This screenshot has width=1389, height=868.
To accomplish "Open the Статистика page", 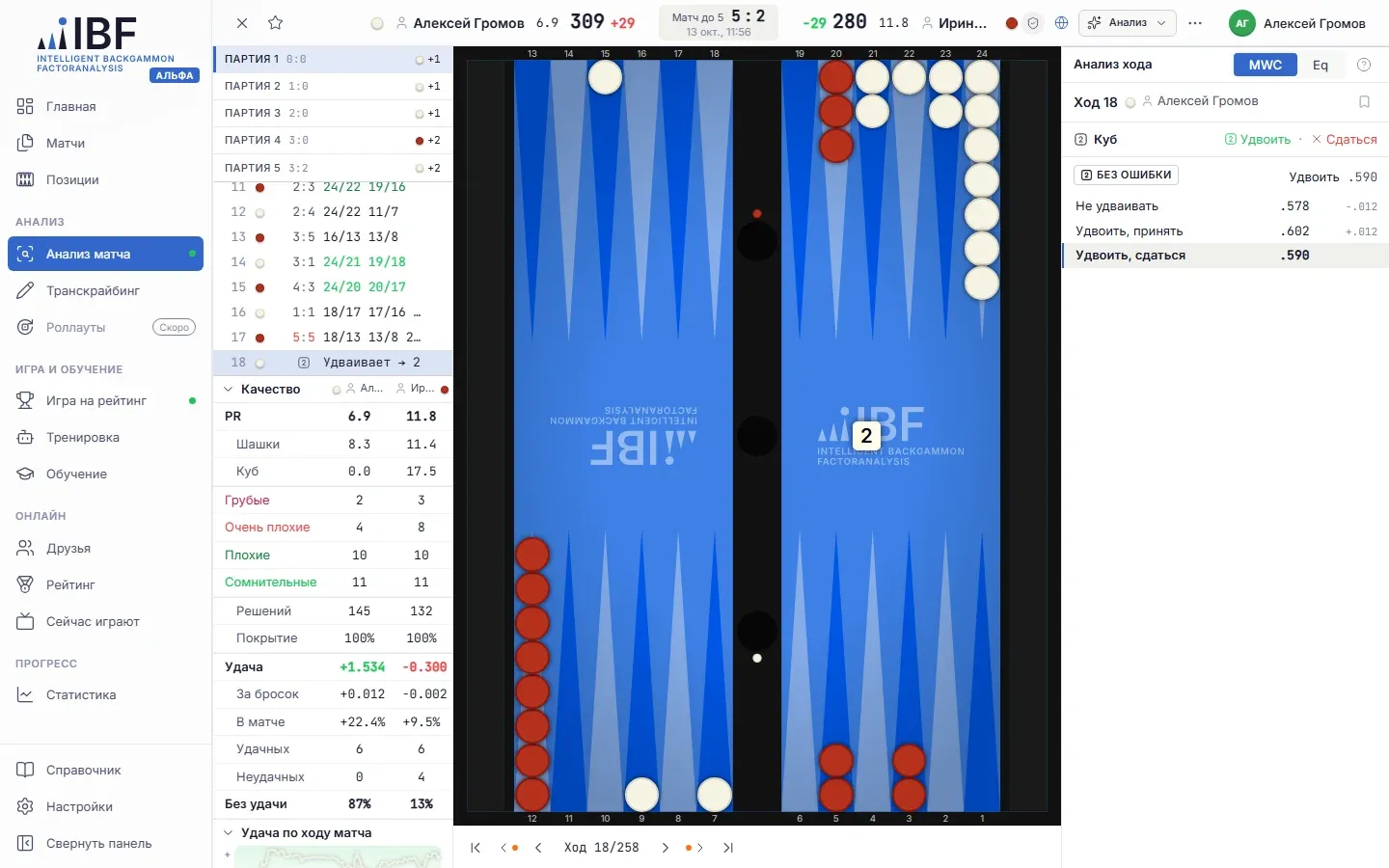I will (x=105, y=694).
